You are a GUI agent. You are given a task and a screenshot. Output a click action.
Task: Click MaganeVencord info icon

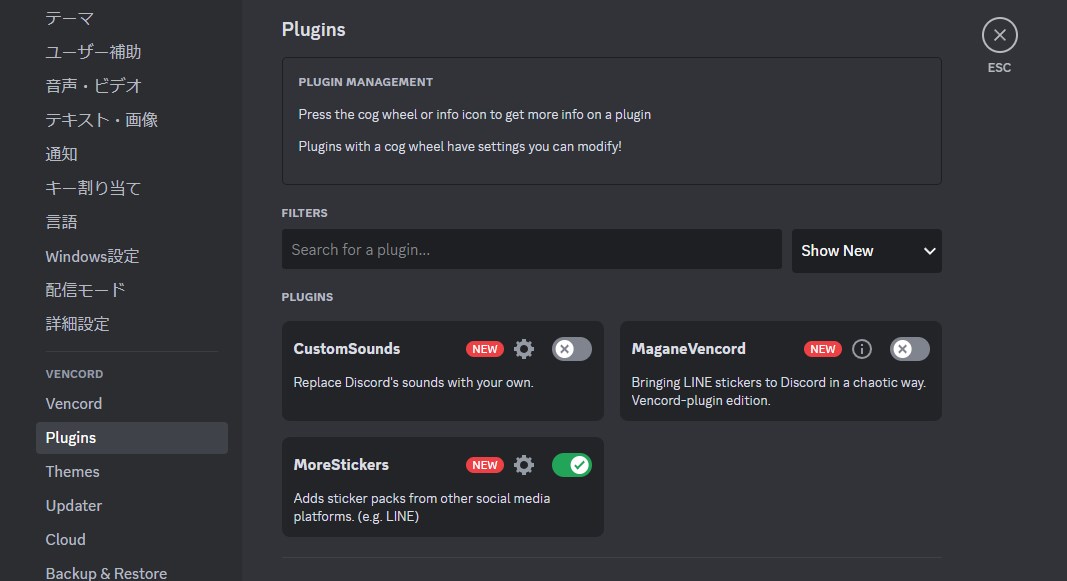click(862, 349)
